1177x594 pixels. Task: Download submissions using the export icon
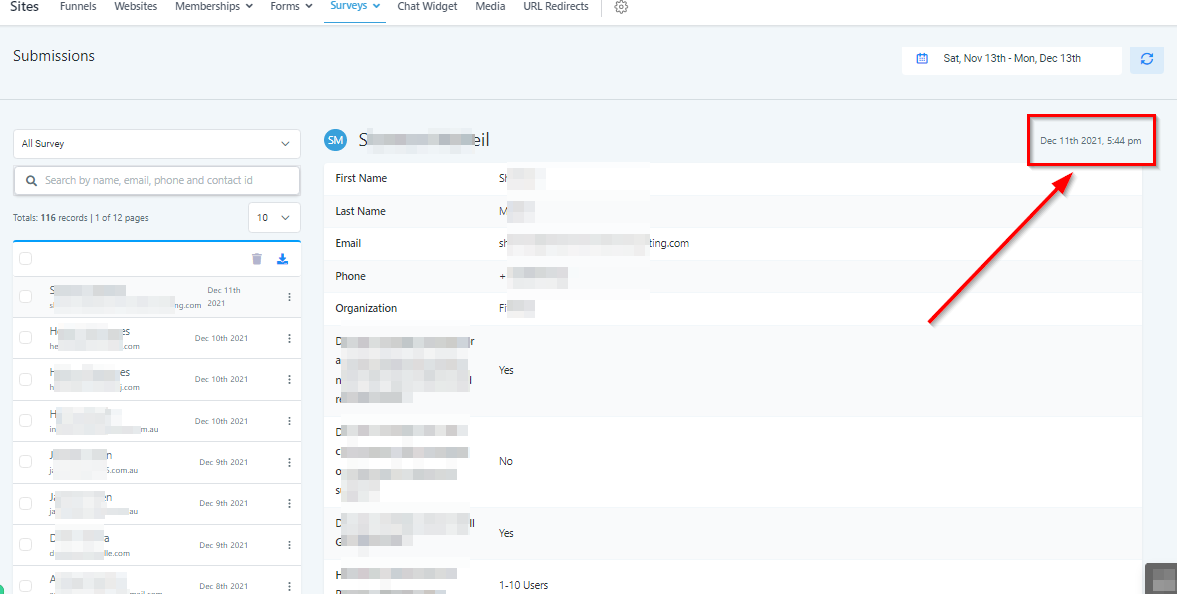pyautogui.click(x=282, y=259)
